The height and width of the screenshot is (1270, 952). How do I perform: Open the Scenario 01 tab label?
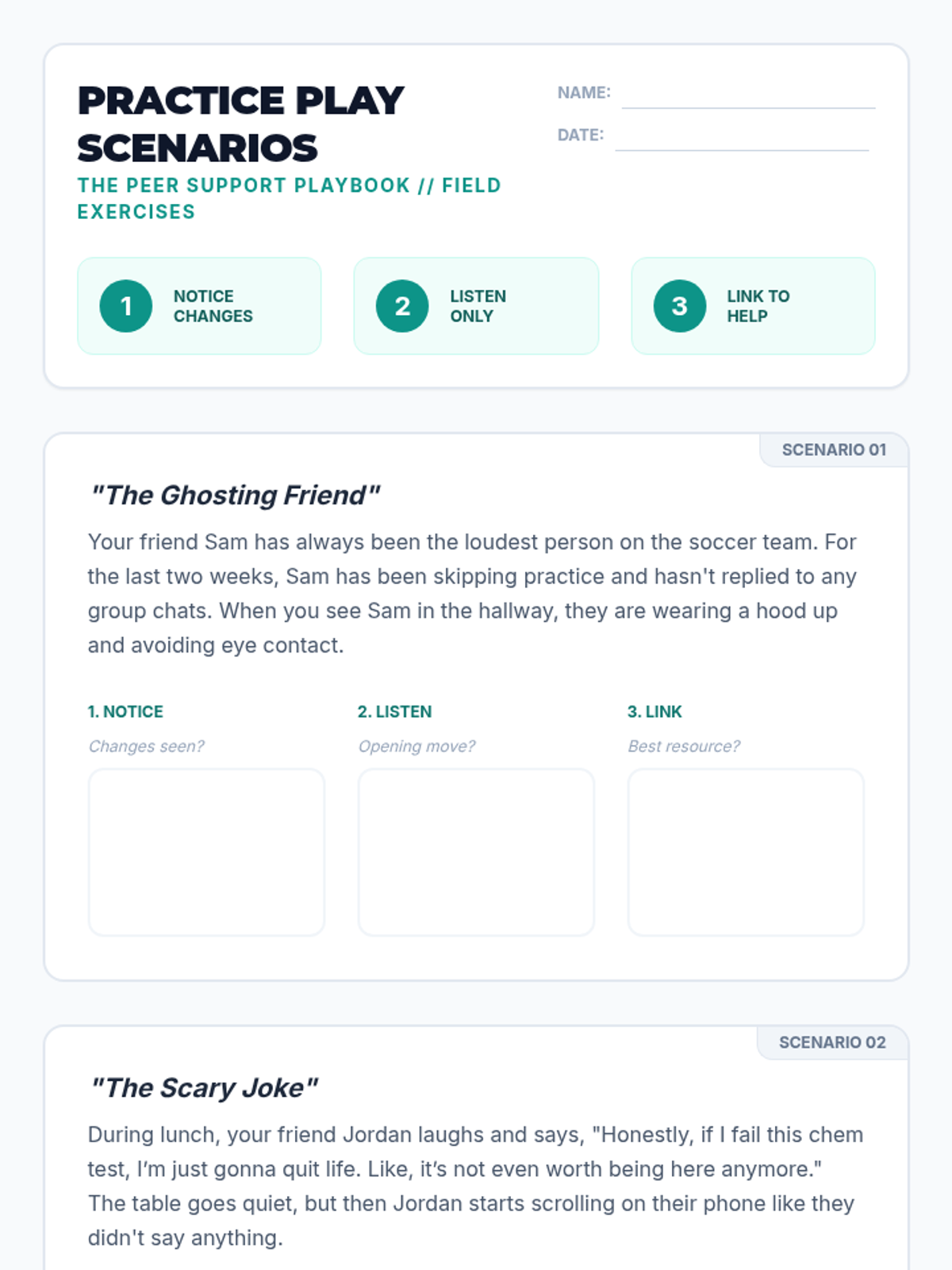(834, 450)
